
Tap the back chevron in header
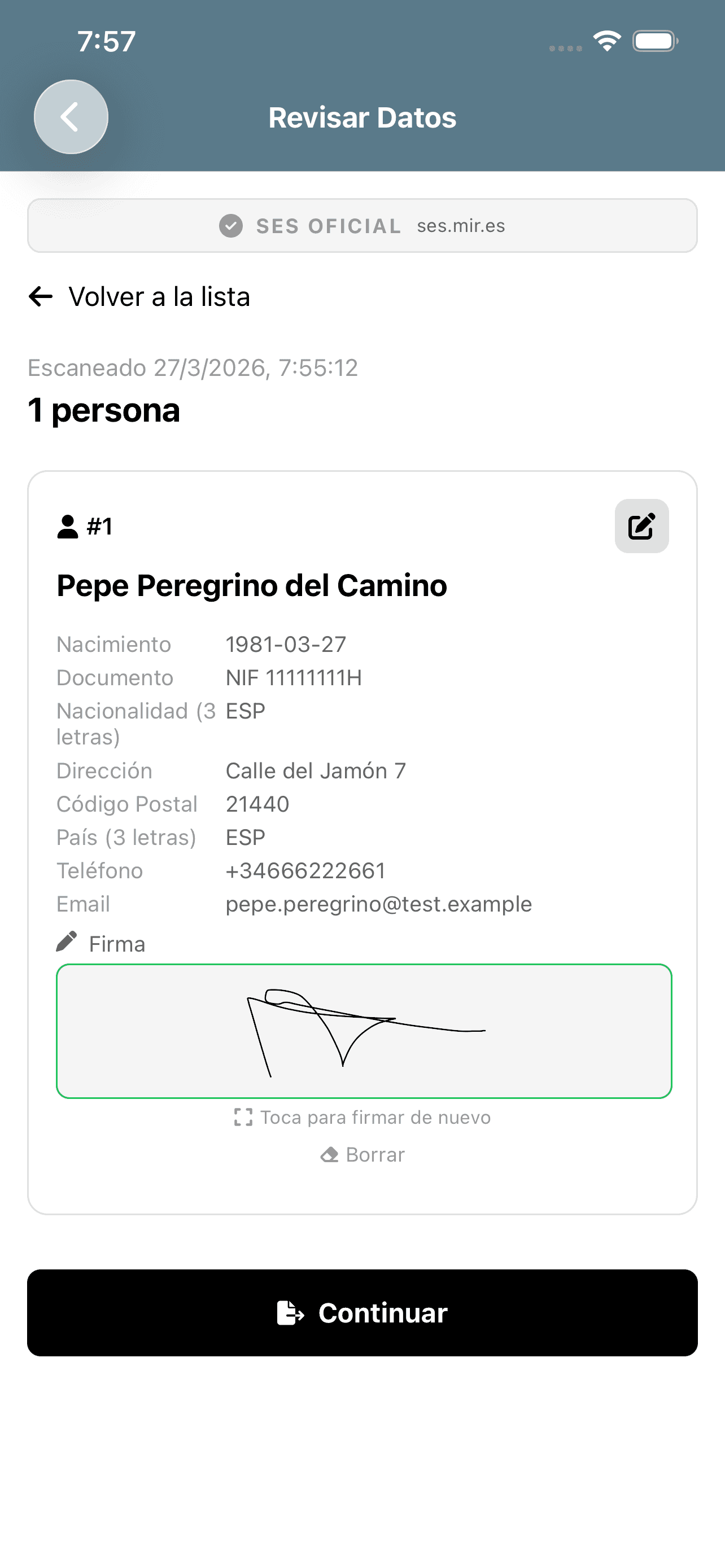[x=71, y=117]
